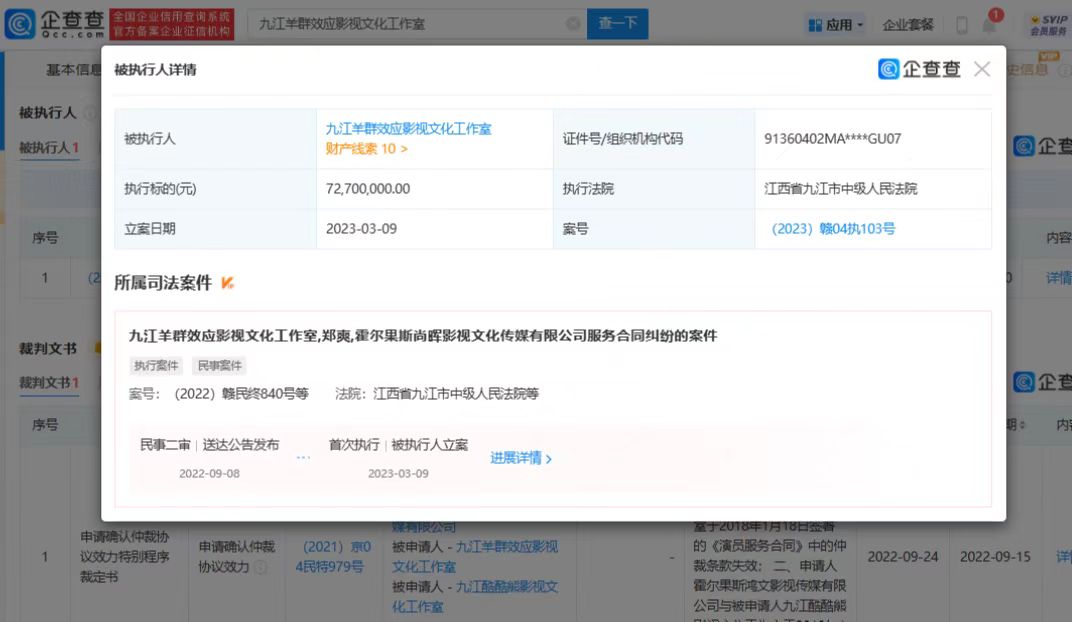Click the 查一下 search button
Screen dimensions: 1072x622
point(617,24)
